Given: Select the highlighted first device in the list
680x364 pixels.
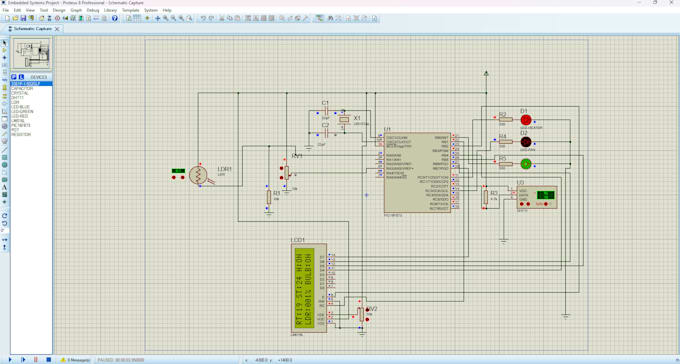Looking at the screenshot, I should 31,83.
